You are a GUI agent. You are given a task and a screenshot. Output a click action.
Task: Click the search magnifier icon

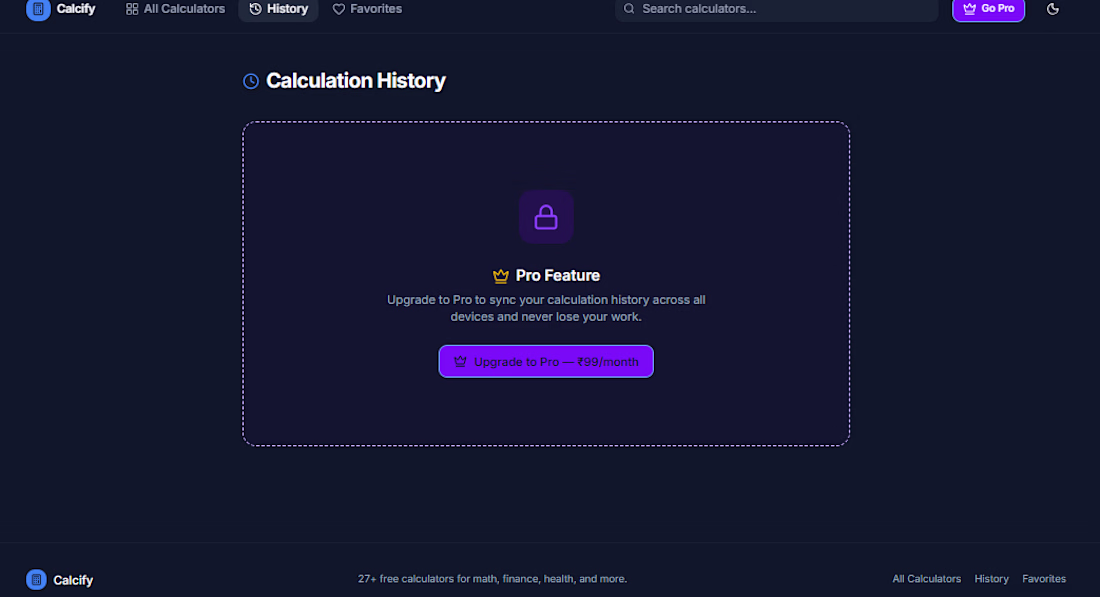629,9
